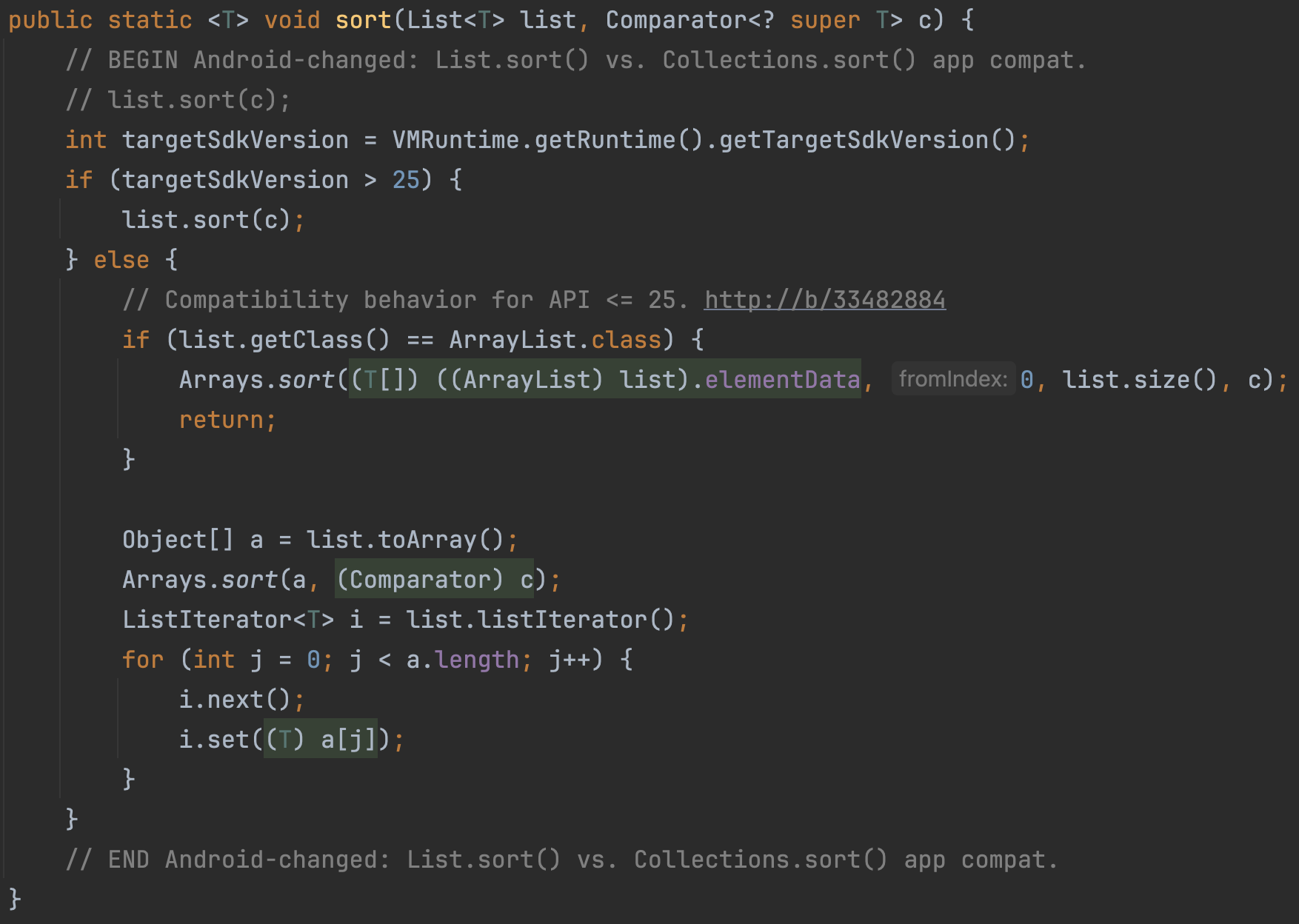Image resolution: width=1299 pixels, height=924 pixels.
Task: Click the return statement keyword
Action: 221,420
